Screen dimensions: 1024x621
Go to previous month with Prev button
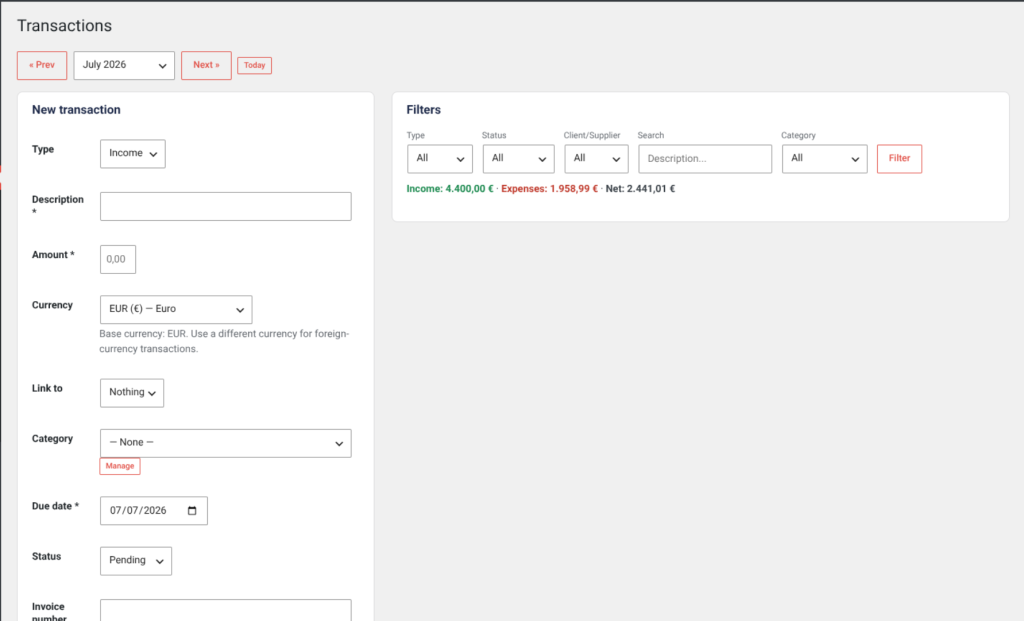tap(42, 65)
